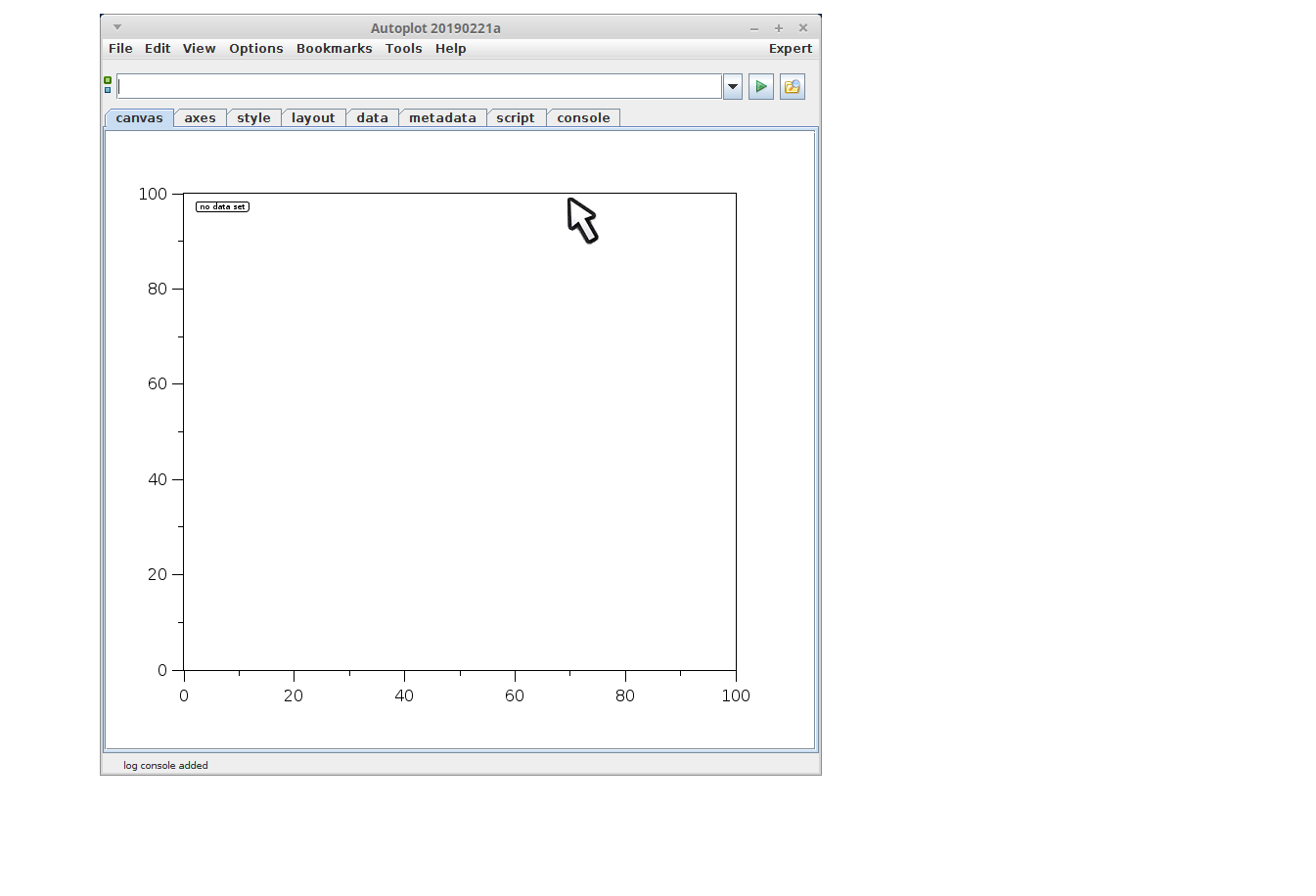Focus the data URI address field
The height and width of the screenshot is (896, 1316).
pos(419,87)
